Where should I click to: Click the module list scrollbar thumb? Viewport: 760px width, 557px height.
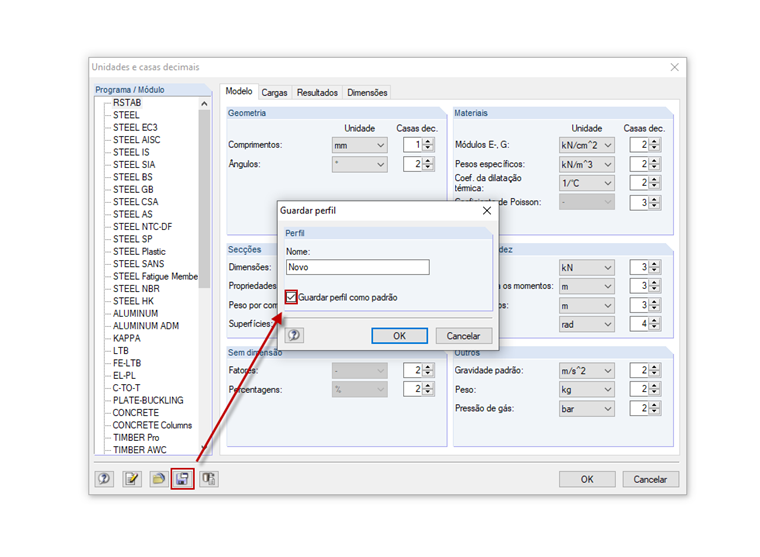click(x=205, y=199)
